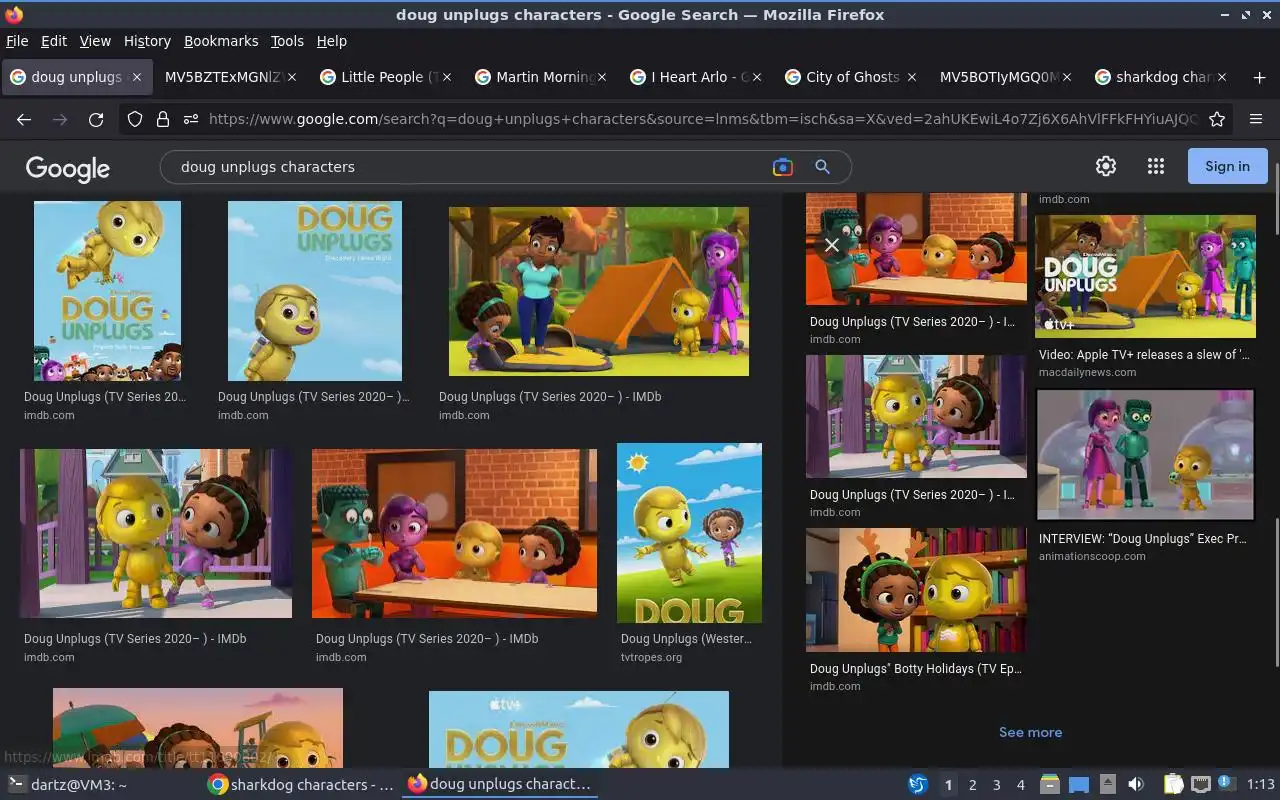The image size is (1280, 800).
Task: Click the Google logo
Action: click(68, 168)
